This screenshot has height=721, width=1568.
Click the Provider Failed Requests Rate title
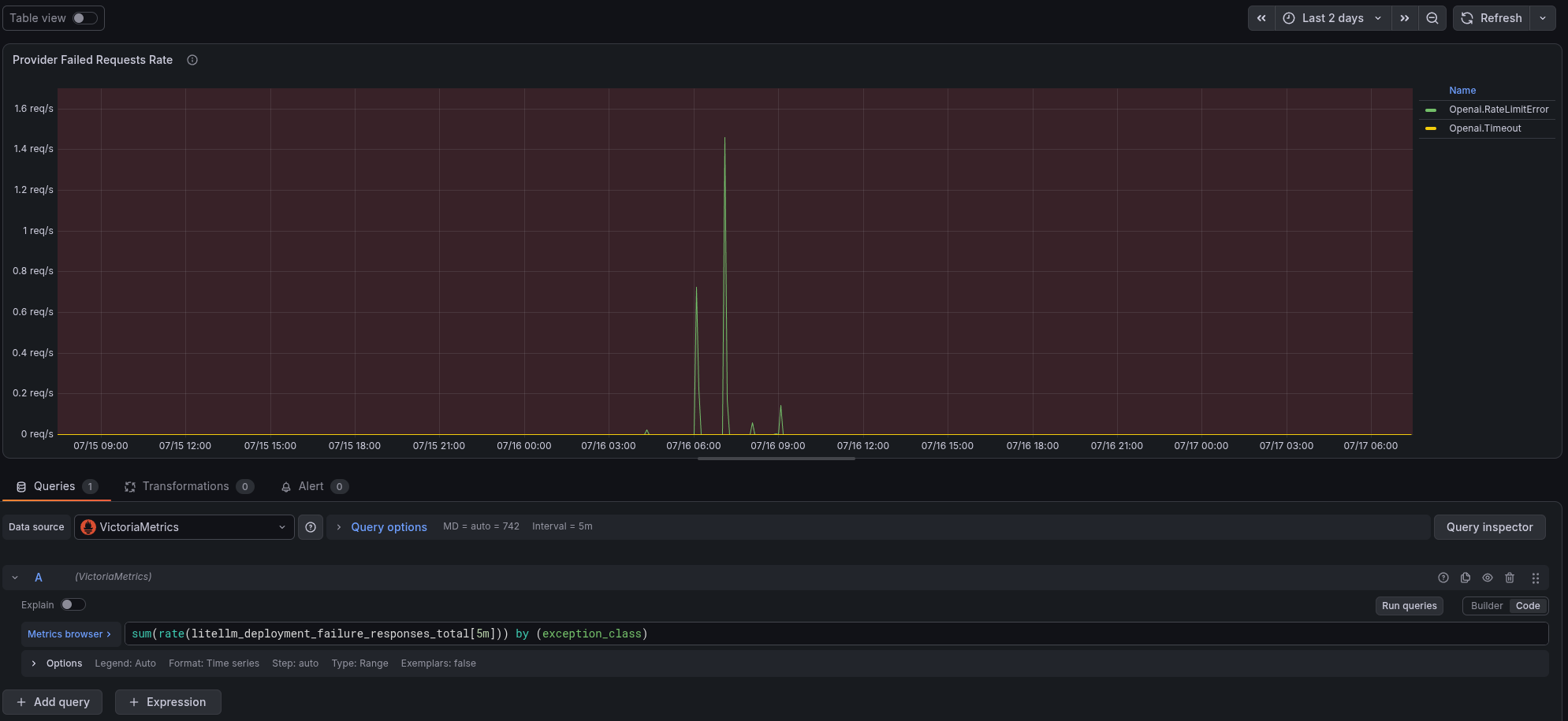[x=92, y=60]
